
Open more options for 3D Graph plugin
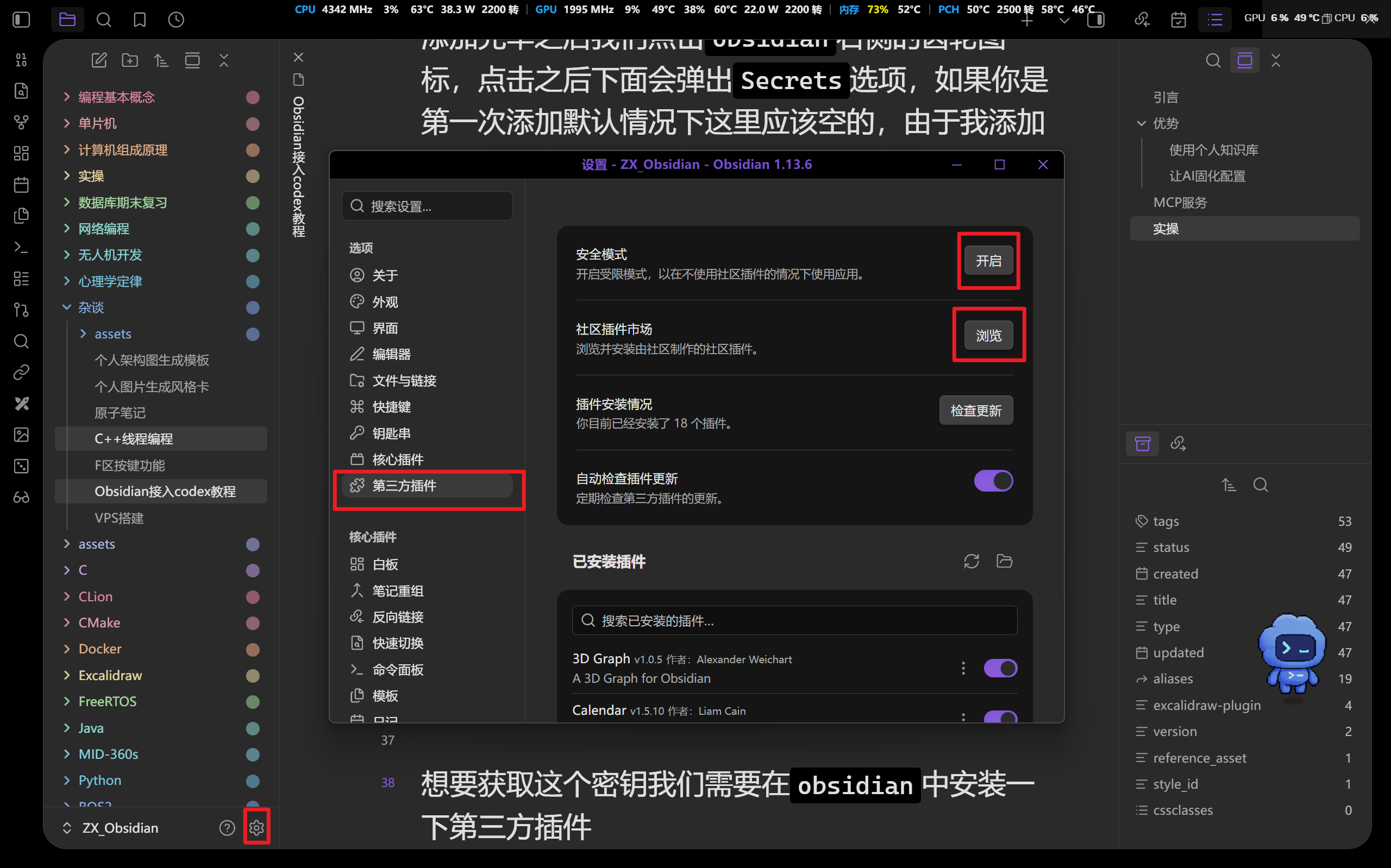963,668
